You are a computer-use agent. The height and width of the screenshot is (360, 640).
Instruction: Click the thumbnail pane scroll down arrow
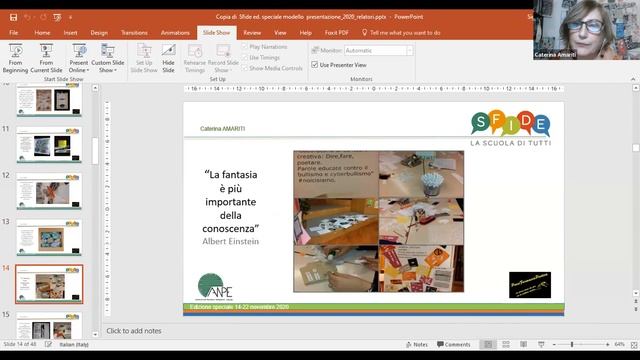click(x=95, y=334)
